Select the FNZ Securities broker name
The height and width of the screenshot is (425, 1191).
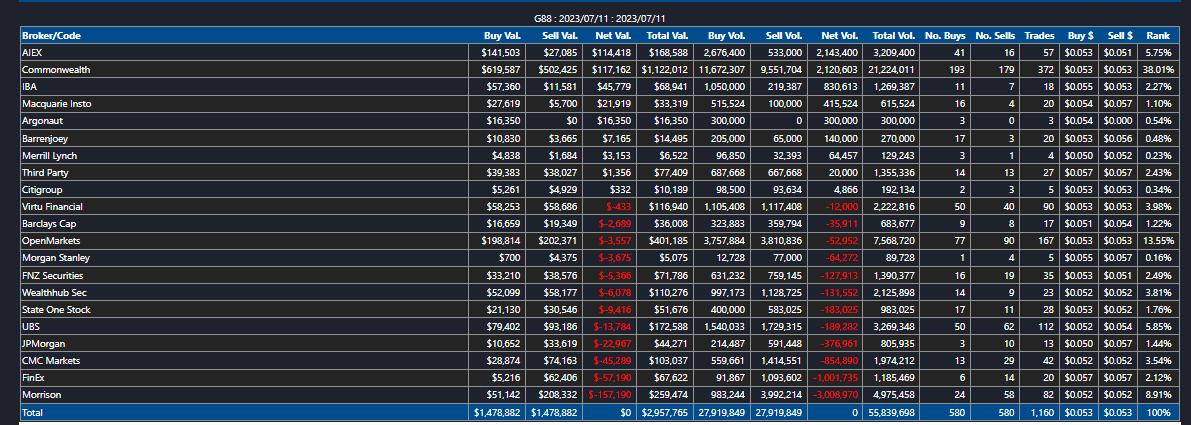click(52, 275)
